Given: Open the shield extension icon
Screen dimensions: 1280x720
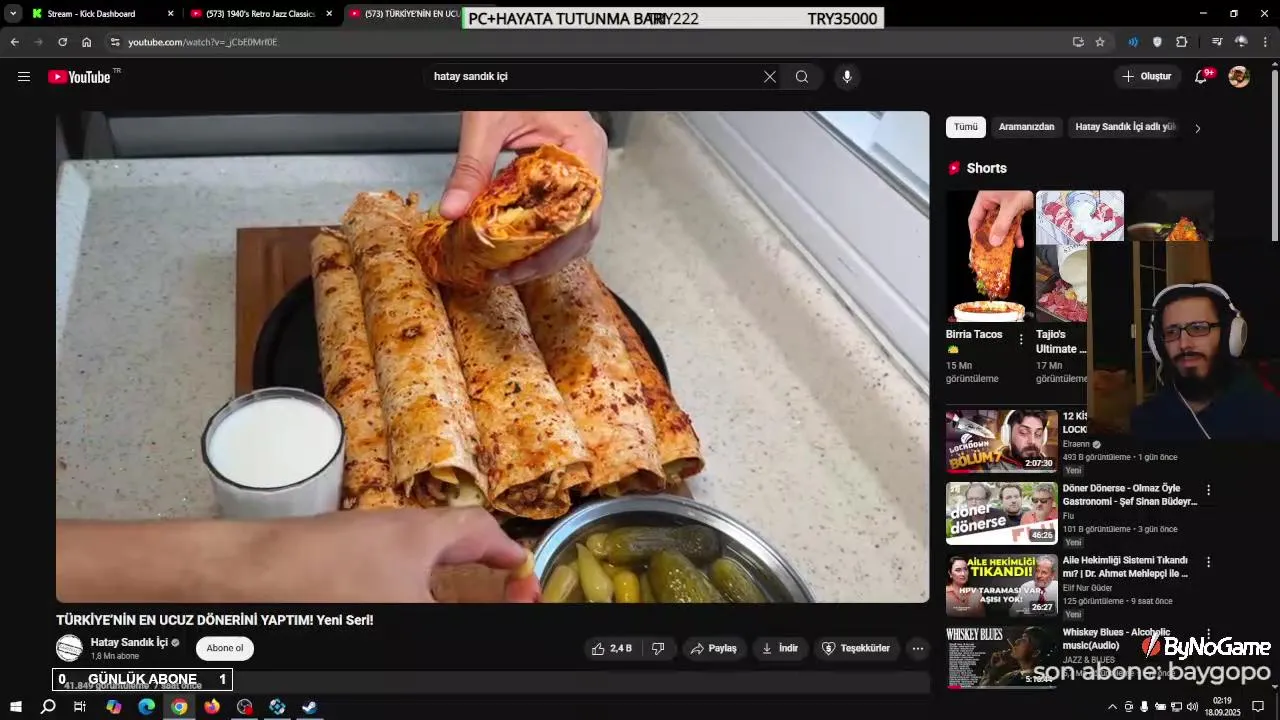Looking at the screenshot, I should (1157, 42).
